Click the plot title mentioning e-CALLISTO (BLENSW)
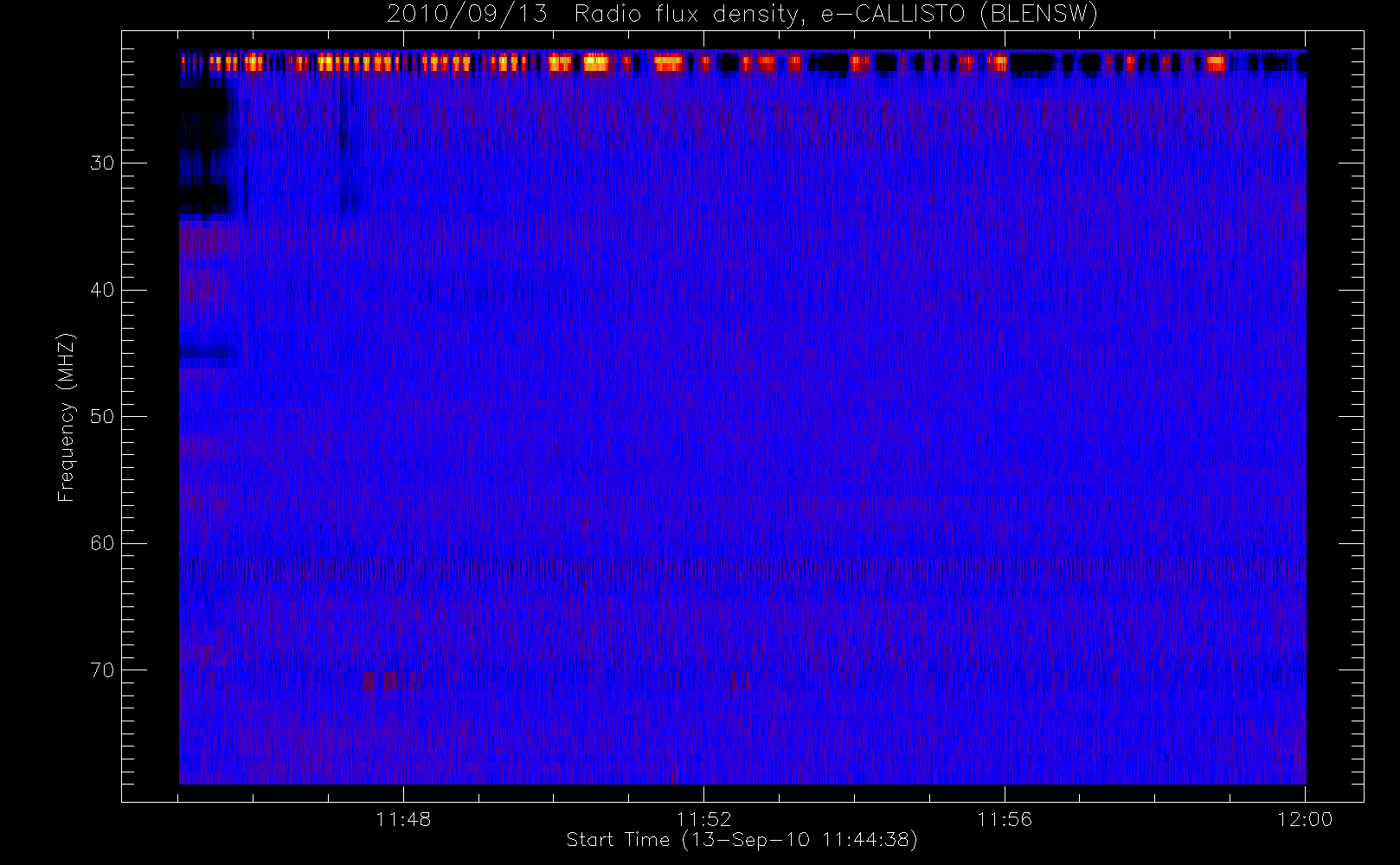This screenshot has height=865, width=1400. (x=742, y=15)
